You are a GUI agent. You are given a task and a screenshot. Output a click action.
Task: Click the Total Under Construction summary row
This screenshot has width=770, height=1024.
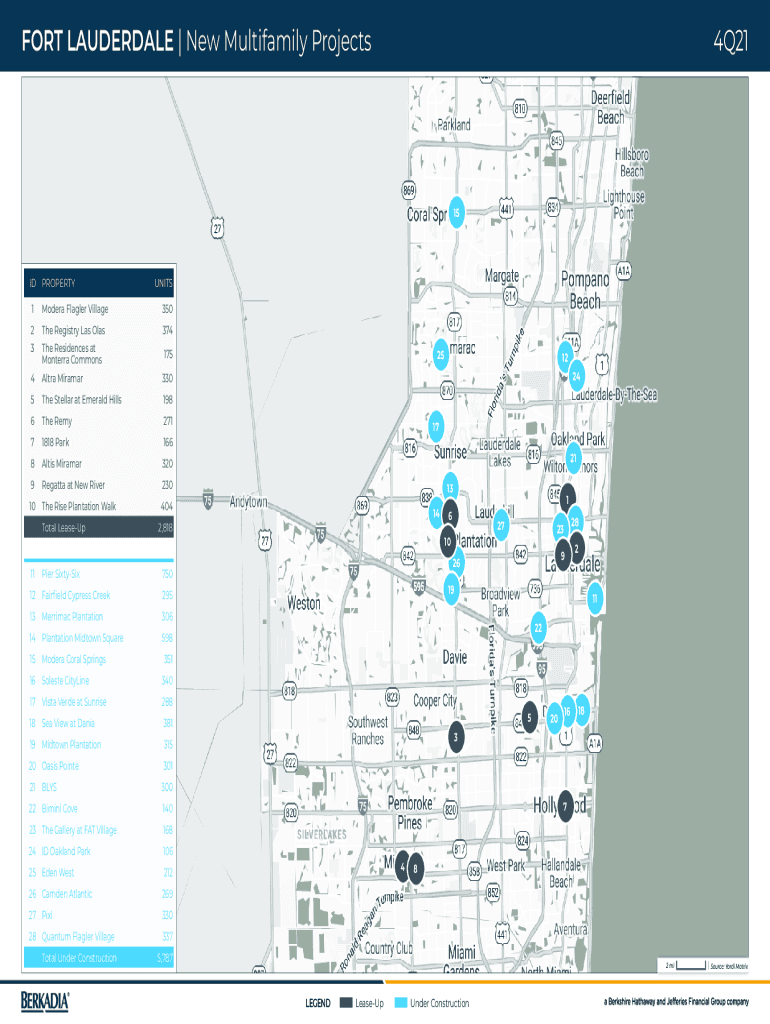[x=99, y=958]
